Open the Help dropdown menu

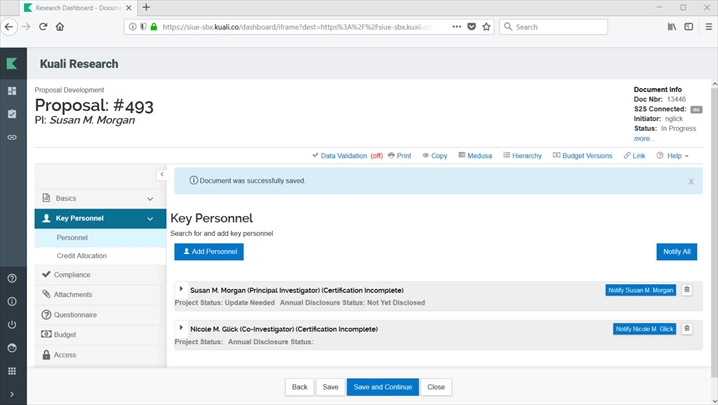point(677,156)
